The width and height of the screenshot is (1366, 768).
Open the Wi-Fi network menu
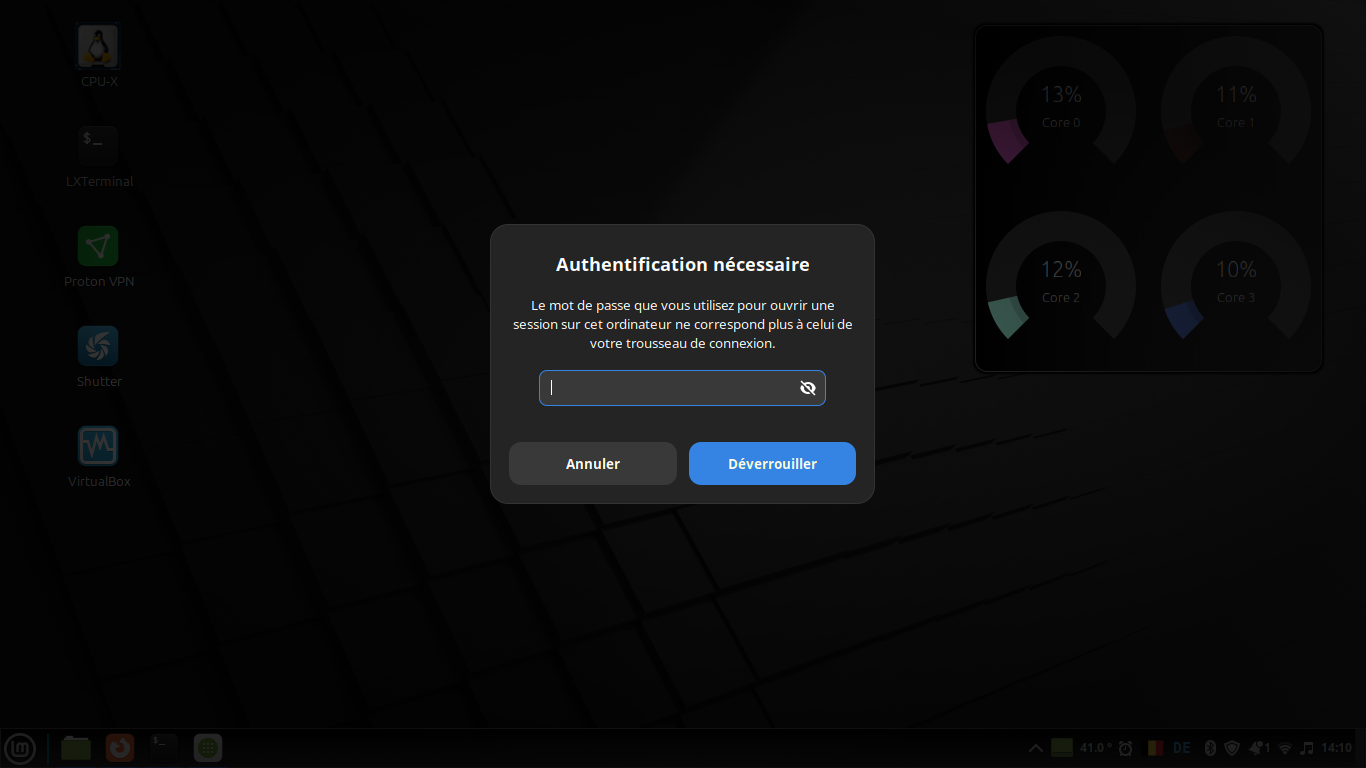tap(1285, 748)
